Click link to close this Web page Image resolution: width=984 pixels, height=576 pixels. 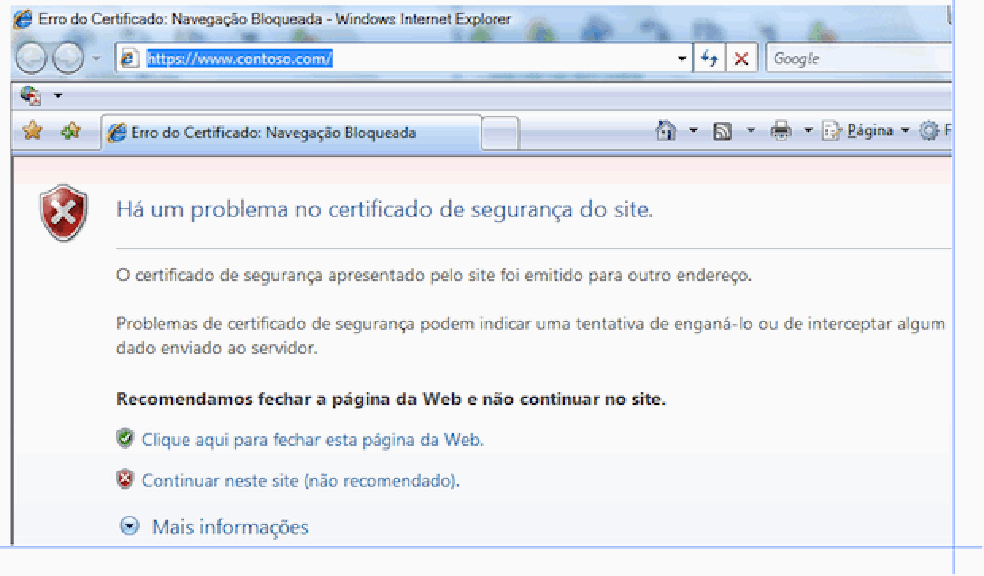[x=317, y=438]
